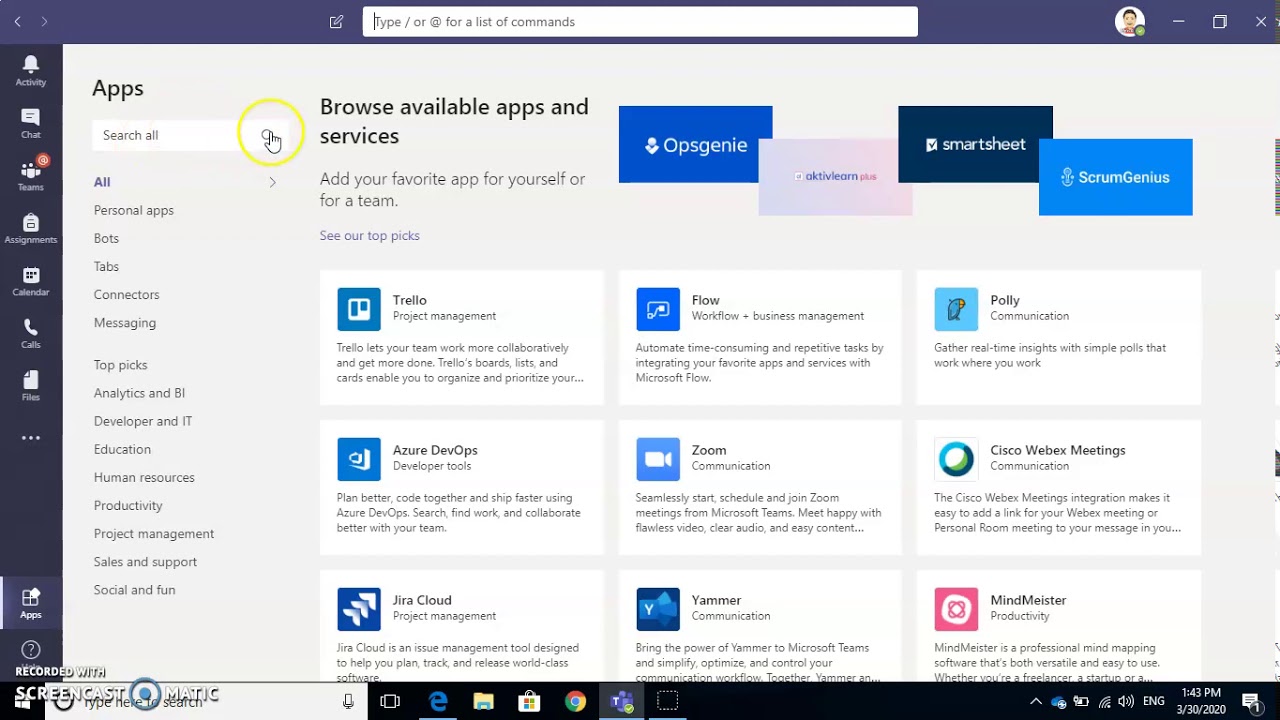Select the Productivity category
This screenshot has width=1280, height=720.
click(x=128, y=505)
